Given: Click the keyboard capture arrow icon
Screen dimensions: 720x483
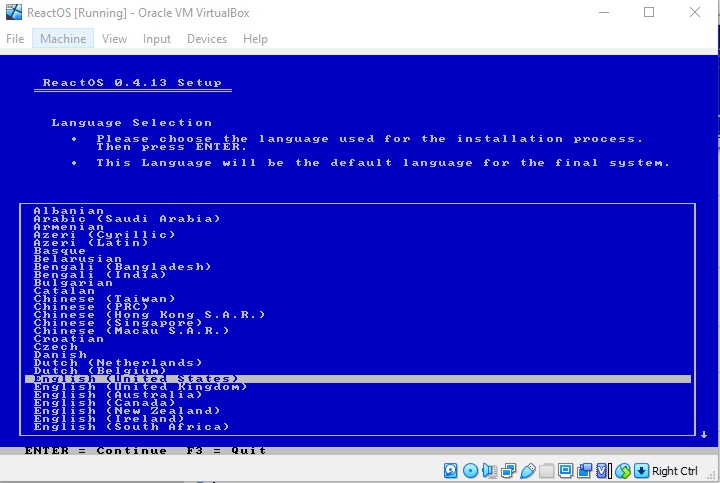Looking at the screenshot, I should 641,471.
